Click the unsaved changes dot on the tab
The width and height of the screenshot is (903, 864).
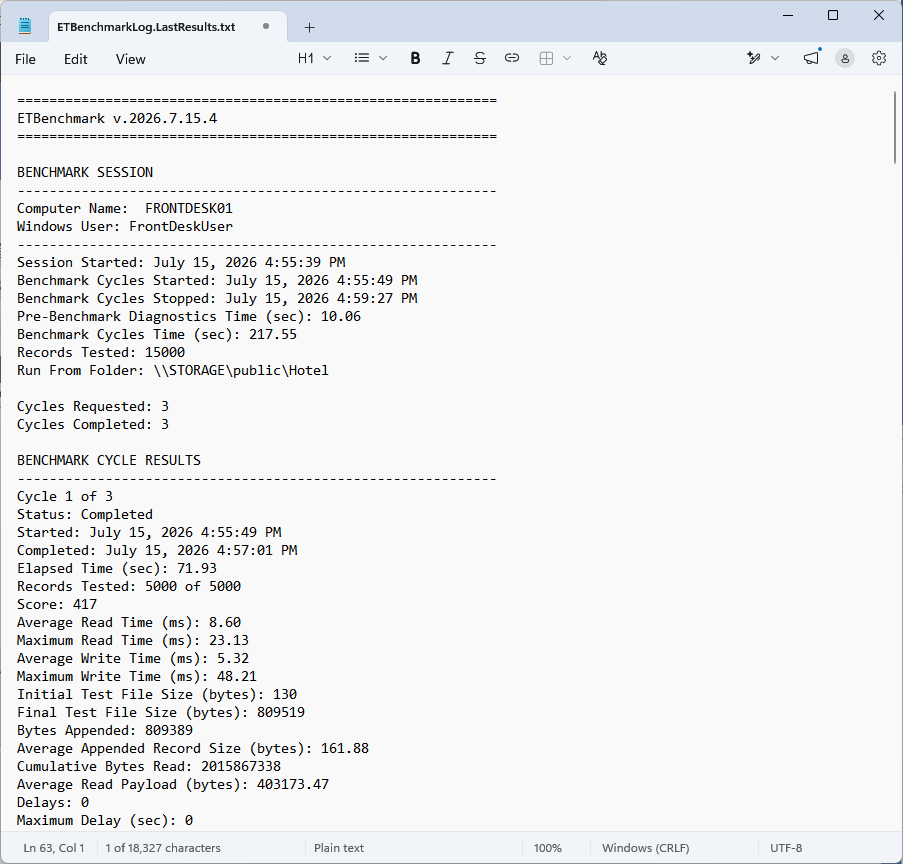point(265,26)
